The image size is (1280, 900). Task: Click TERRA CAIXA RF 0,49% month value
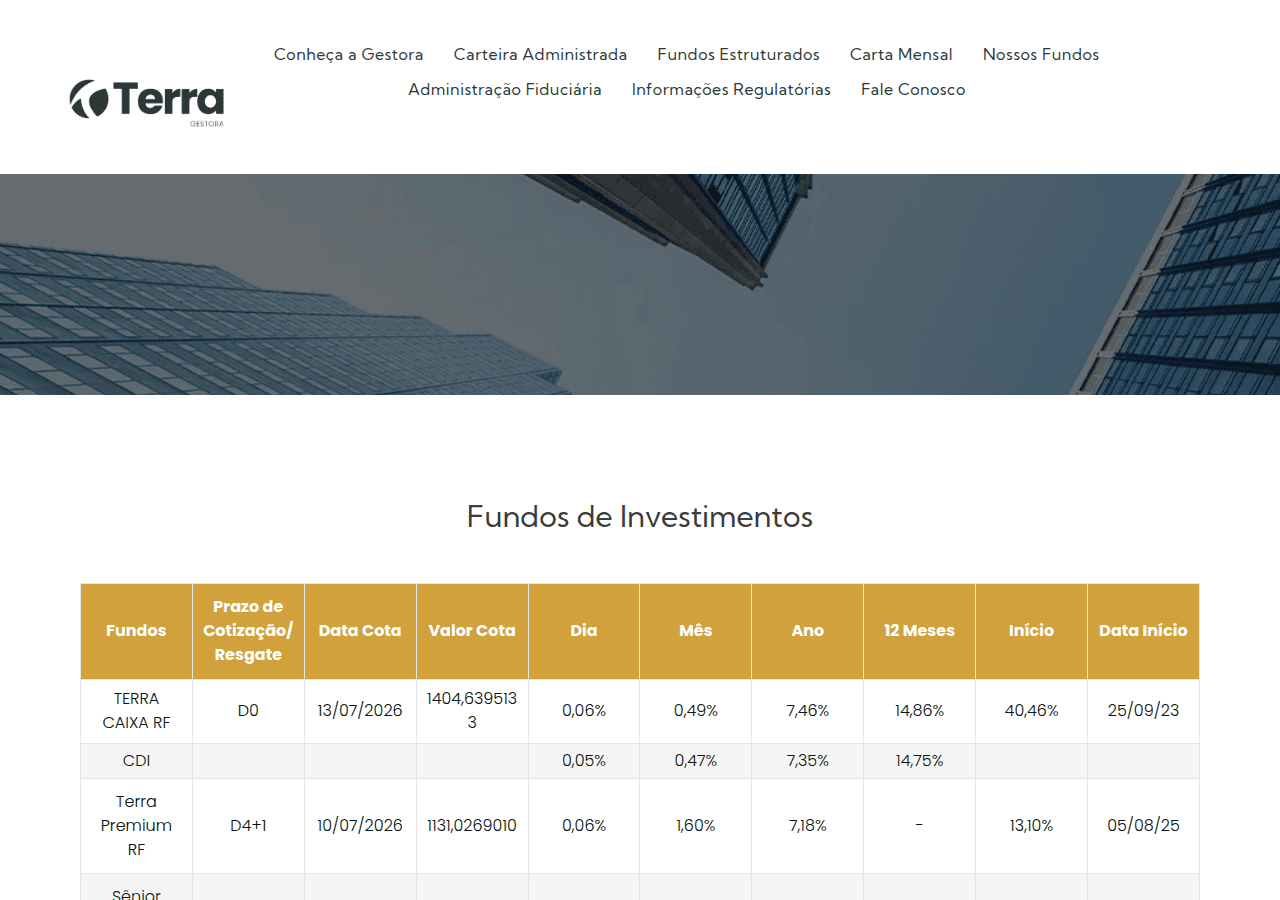(696, 711)
